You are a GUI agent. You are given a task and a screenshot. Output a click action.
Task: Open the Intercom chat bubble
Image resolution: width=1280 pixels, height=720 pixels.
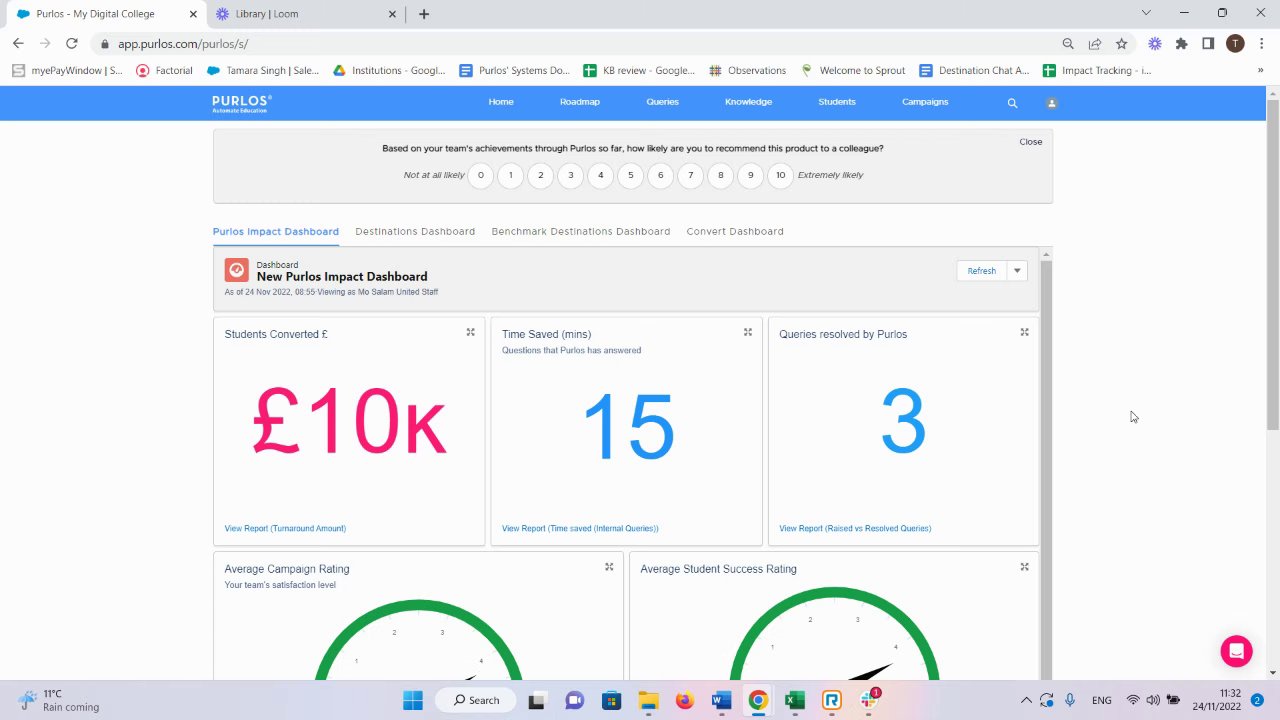pos(1237,651)
